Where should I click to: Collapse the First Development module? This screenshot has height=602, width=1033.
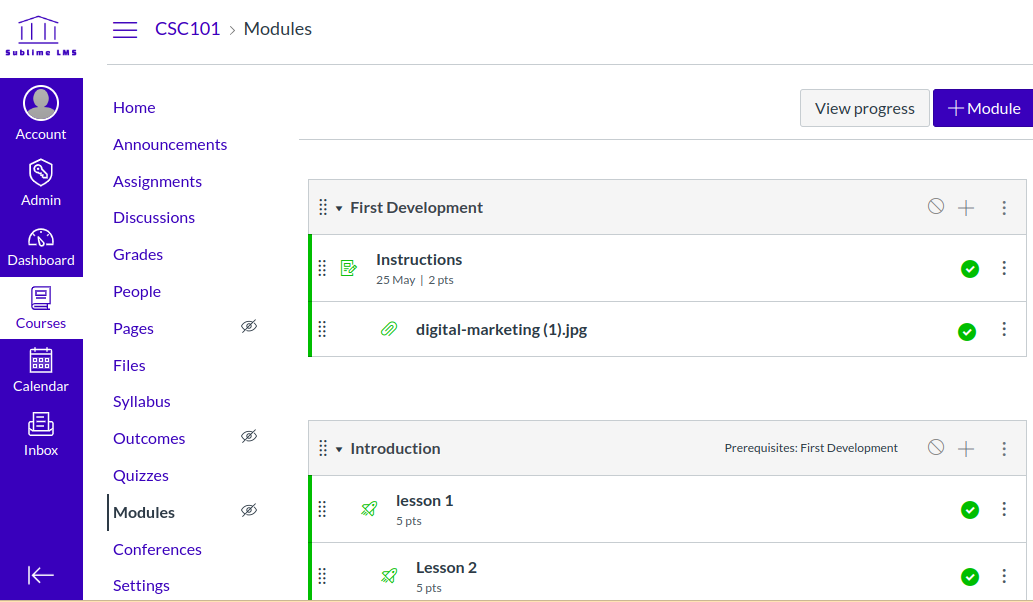[x=339, y=208]
